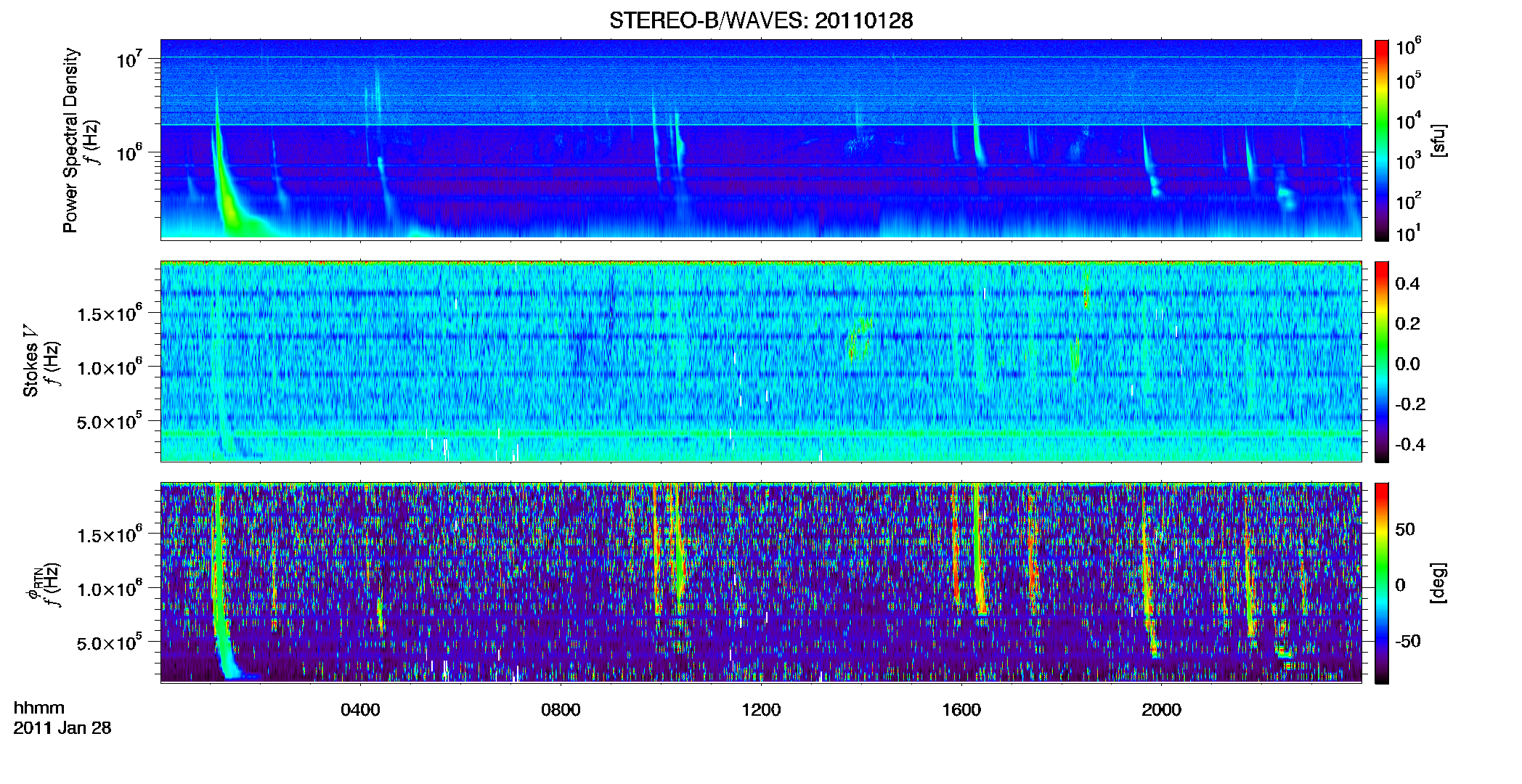Click the 2011 Jan 28 date label
The width and height of the screenshot is (1522, 784).
pos(62,727)
